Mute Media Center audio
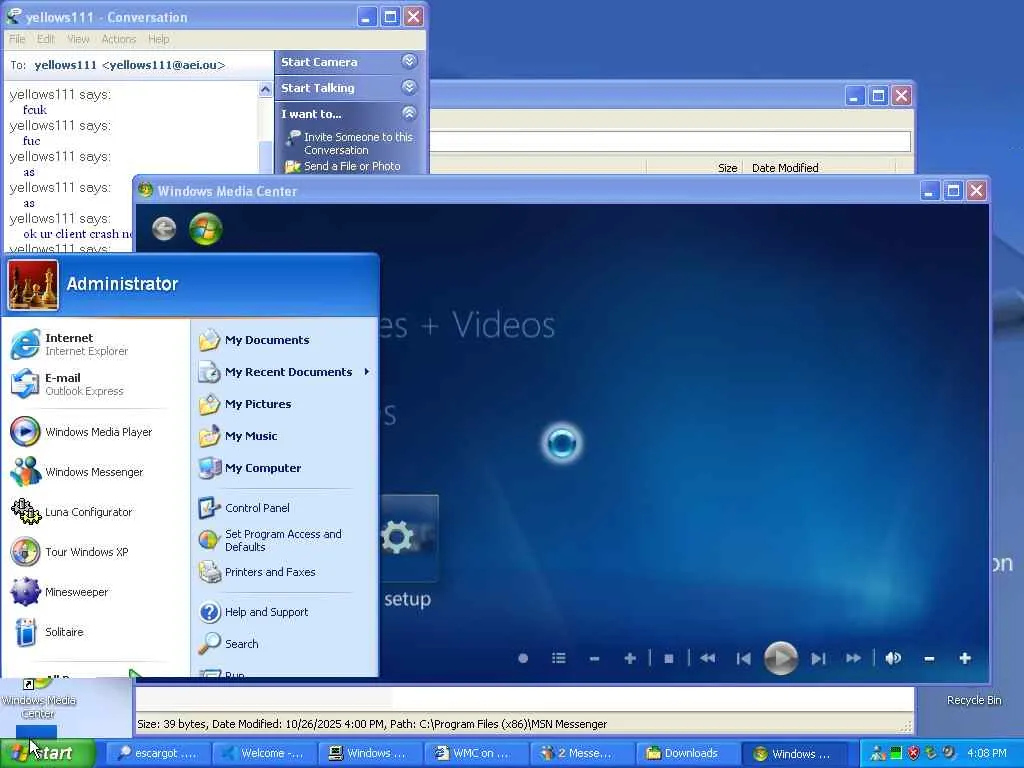The height and width of the screenshot is (768, 1024). 893,658
